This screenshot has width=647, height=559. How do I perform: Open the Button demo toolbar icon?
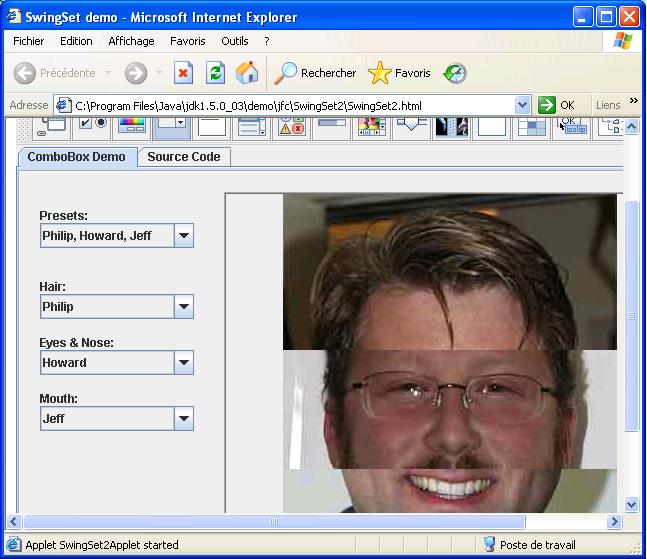tap(91, 126)
